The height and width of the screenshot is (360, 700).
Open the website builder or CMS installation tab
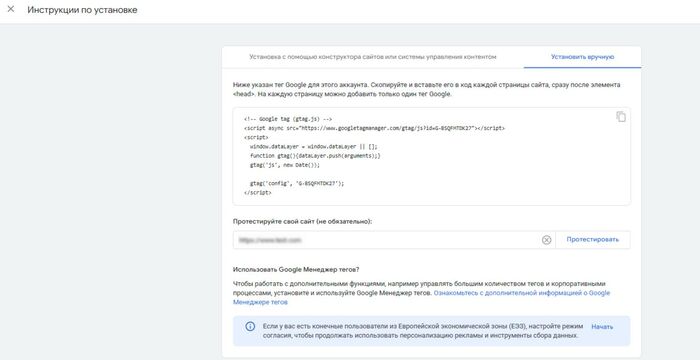[373, 57]
